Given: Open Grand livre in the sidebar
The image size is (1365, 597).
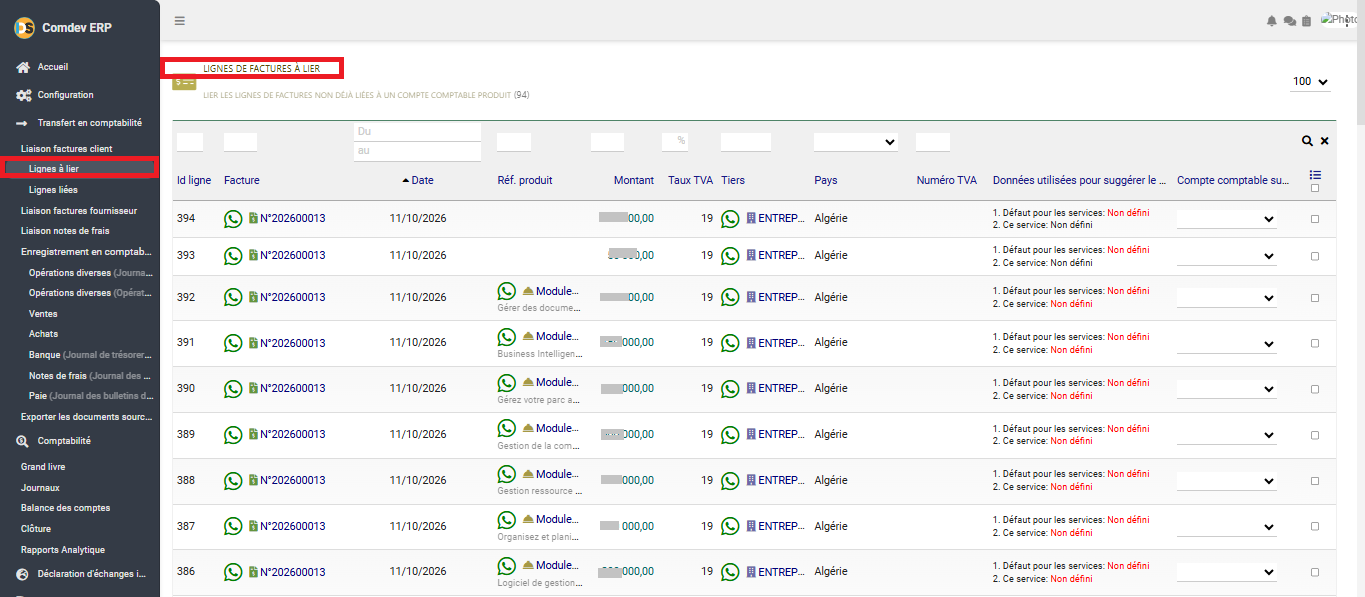Looking at the screenshot, I should pyautogui.click(x=43, y=467).
